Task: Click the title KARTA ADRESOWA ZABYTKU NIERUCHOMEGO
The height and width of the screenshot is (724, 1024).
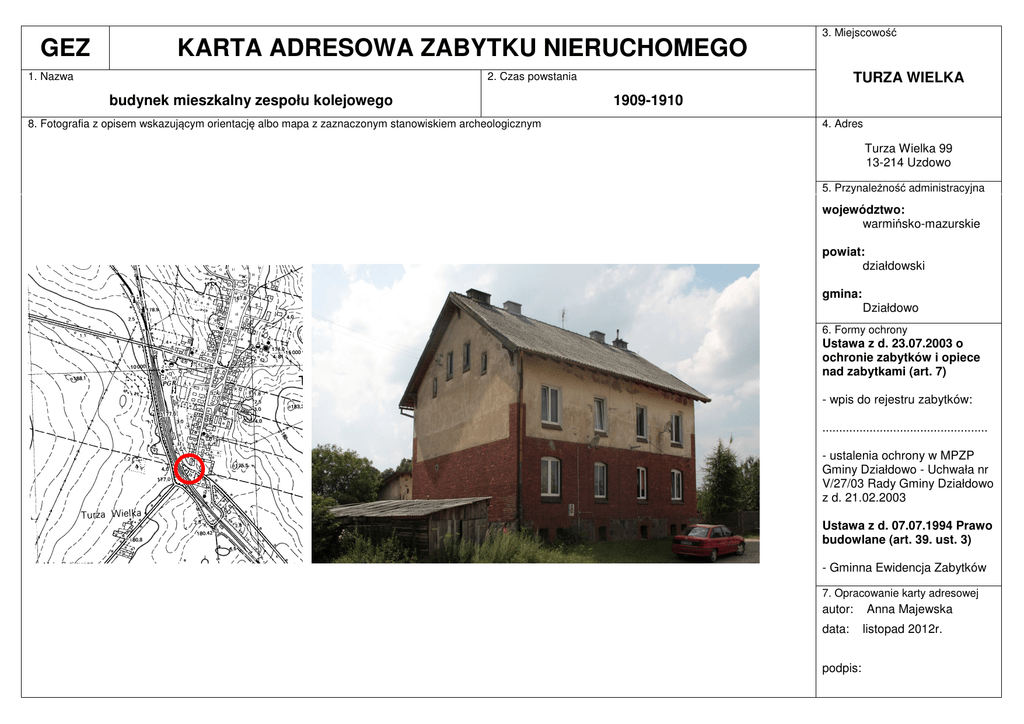Action: tap(461, 48)
